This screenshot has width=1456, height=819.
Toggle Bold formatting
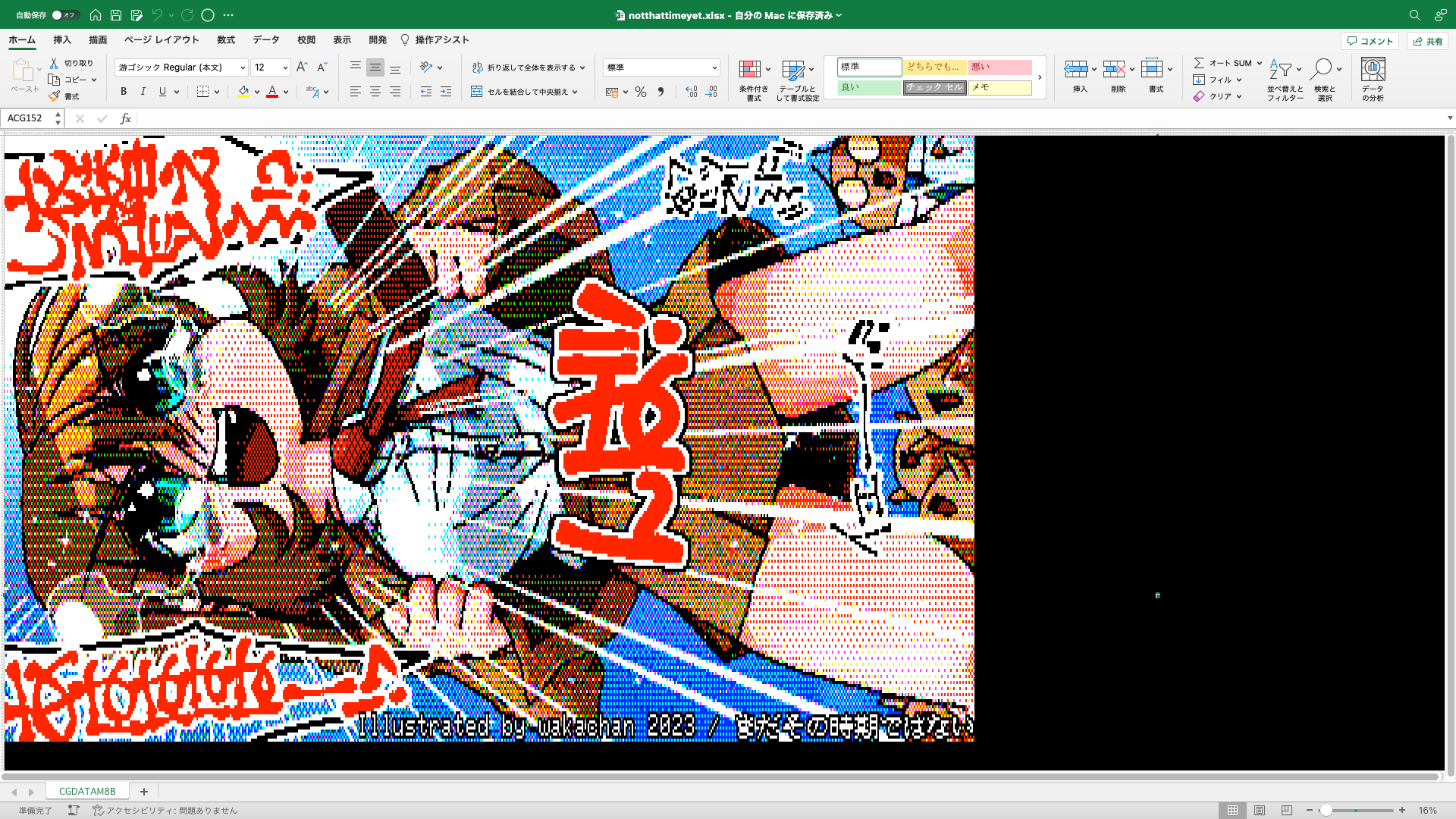(x=124, y=92)
